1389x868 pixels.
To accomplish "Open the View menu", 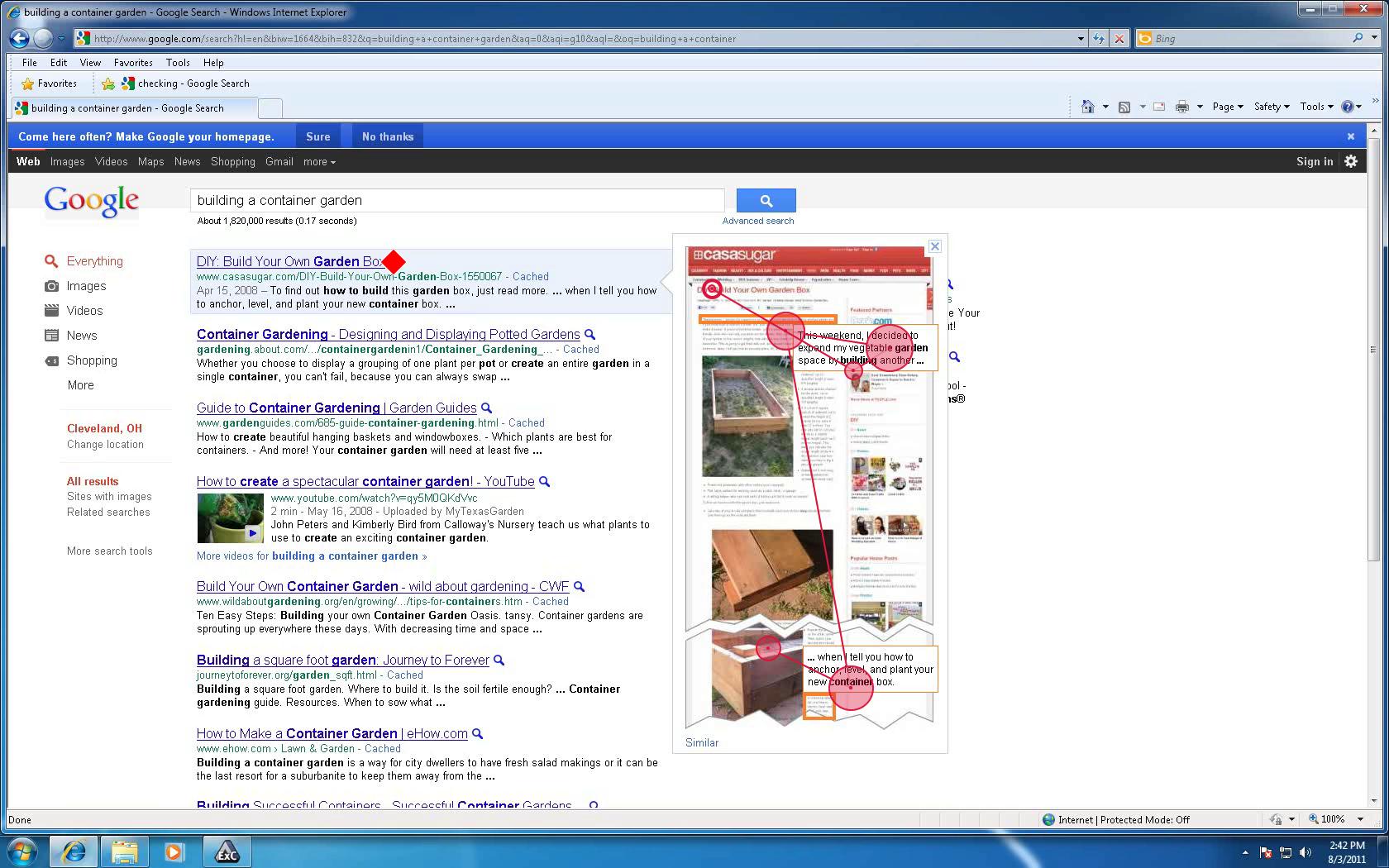I will pos(90,62).
